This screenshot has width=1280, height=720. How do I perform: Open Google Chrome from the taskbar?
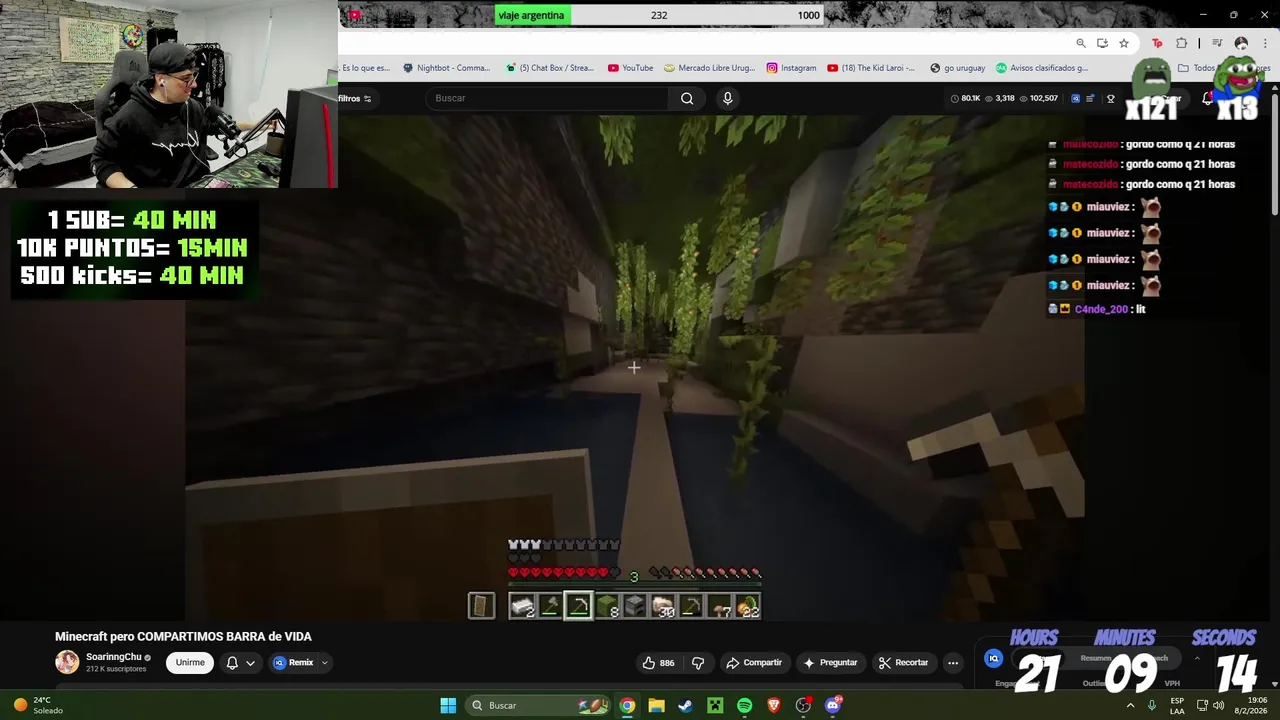click(627, 705)
